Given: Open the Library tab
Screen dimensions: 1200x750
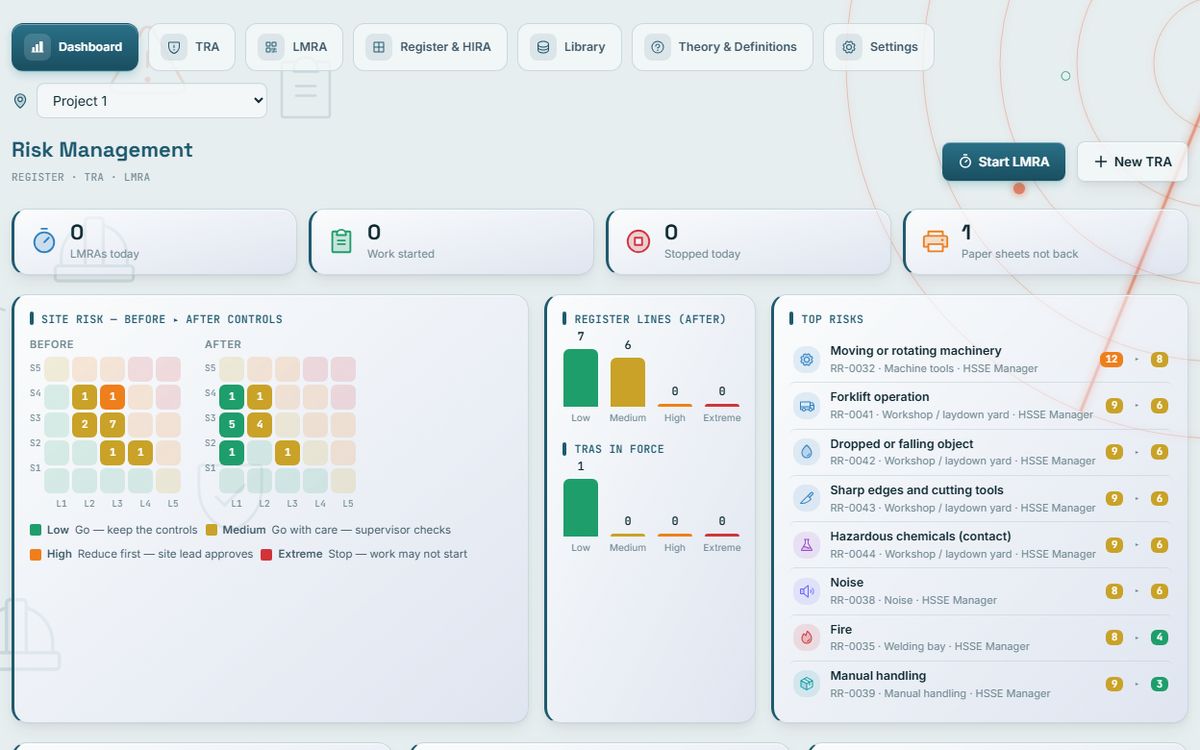Looking at the screenshot, I should coord(569,47).
